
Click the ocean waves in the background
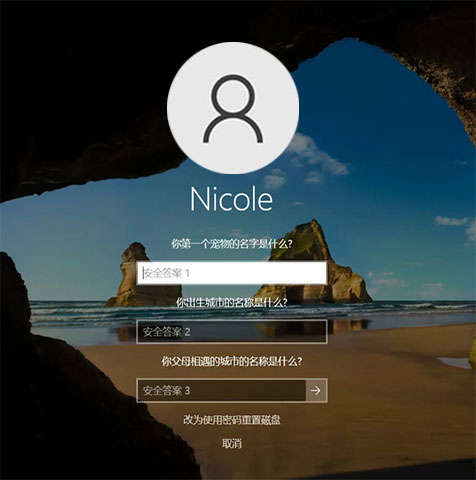click(x=400, y=310)
